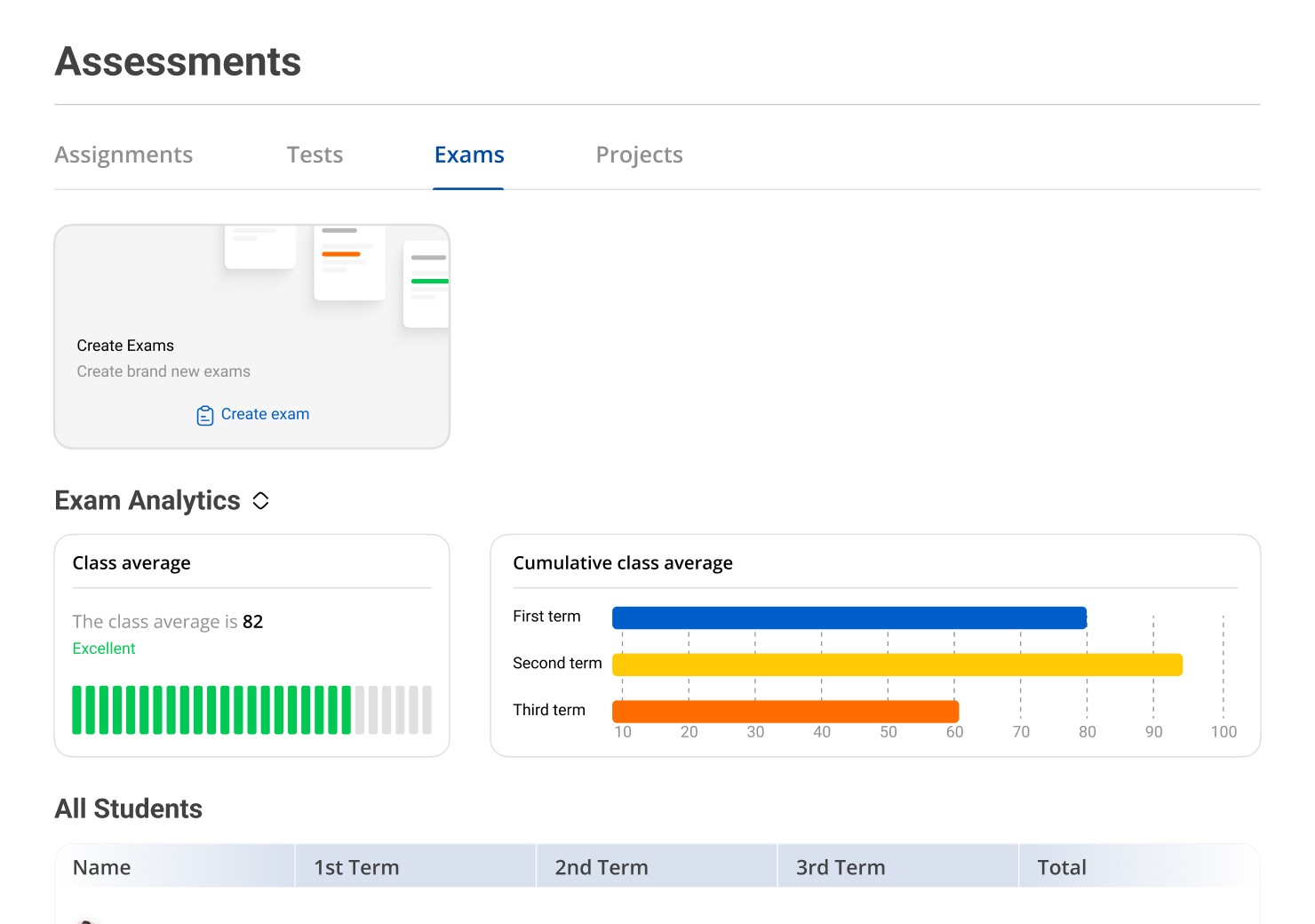Click the "10" axis label on chart
Viewport: 1315px width, 924px height.
tap(623, 732)
